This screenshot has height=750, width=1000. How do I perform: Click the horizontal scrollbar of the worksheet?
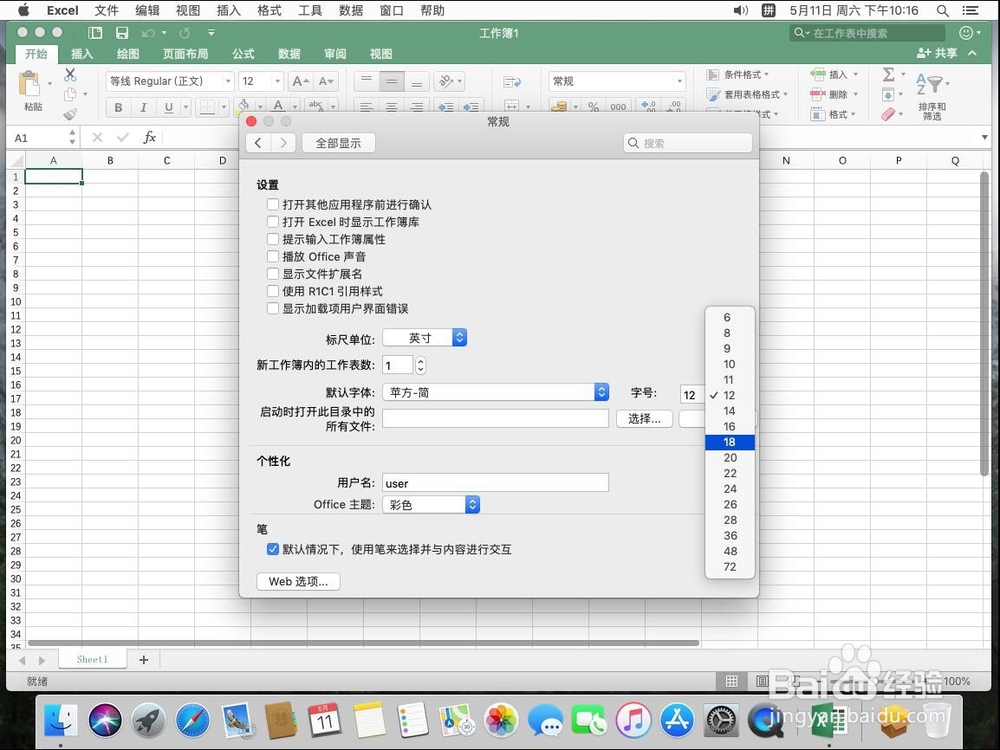coord(364,643)
